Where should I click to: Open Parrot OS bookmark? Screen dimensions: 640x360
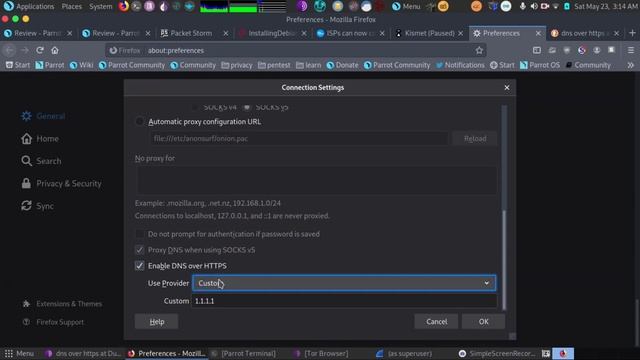pyautogui.click(x=540, y=65)
